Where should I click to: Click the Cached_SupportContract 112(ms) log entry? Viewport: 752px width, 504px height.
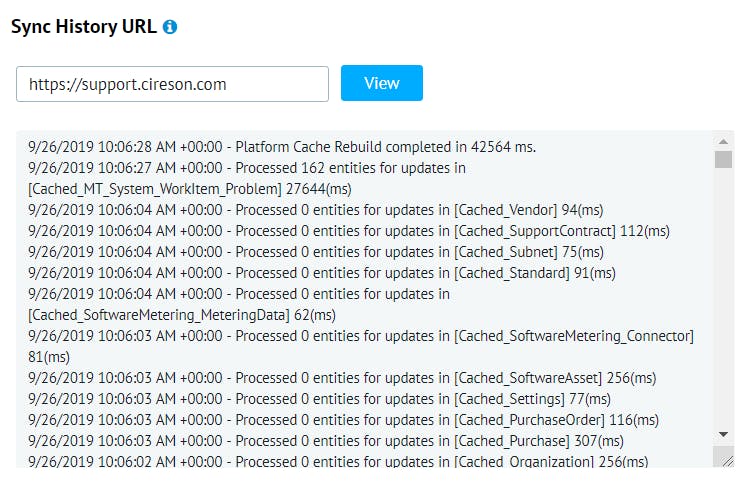tap(349, 231)
